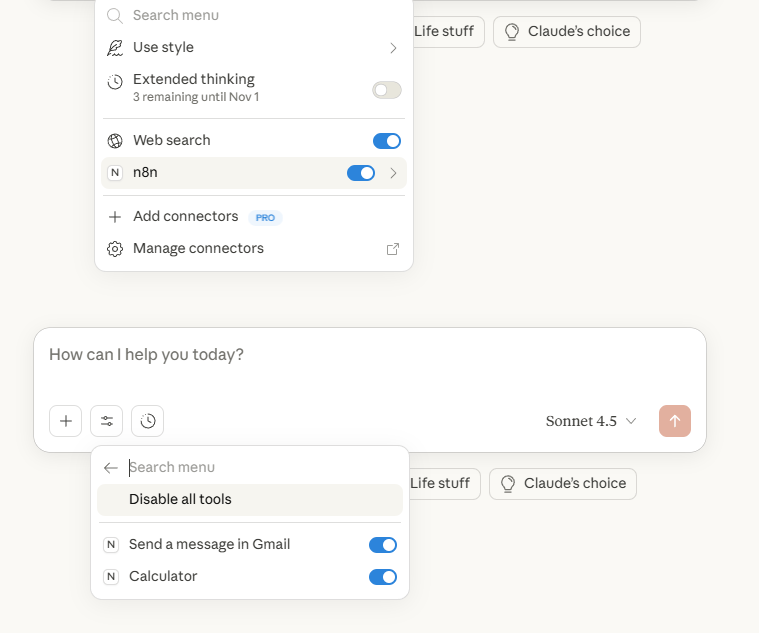The height and width of the screenshot is (634, 759).
Task: Click the external link icon beside Manage connectors
Action: 393,249
